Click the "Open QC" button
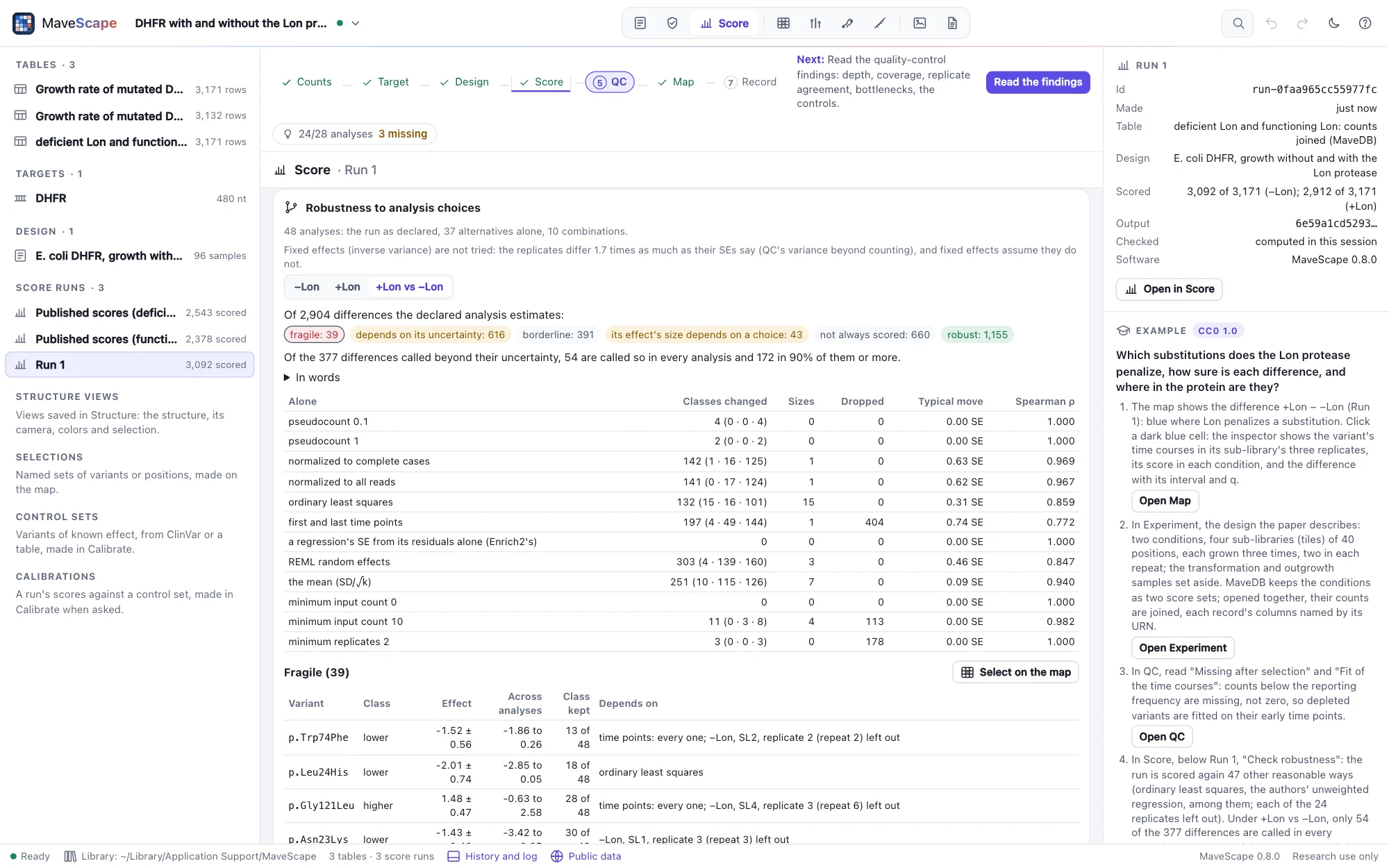Image resolution: width=1389 pixels, height=868 pixels. (1162, 737)
